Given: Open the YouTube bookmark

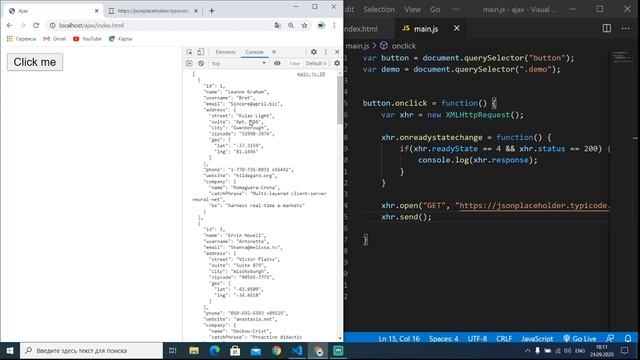Looking at the screenshot, I should tap(87, 39).
